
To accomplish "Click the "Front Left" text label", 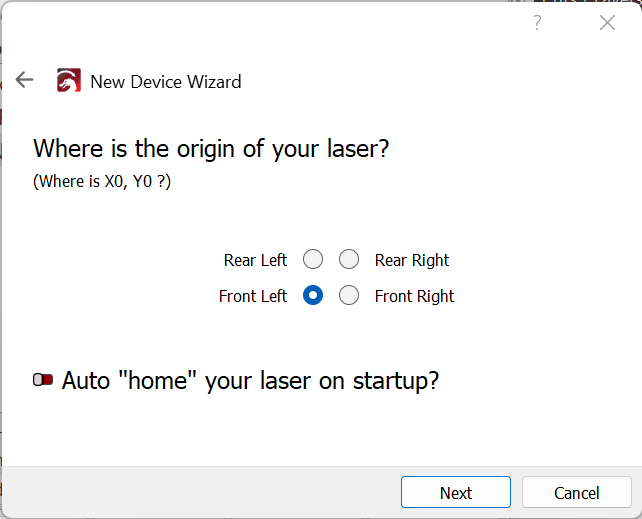I will [x=253, y=296].
